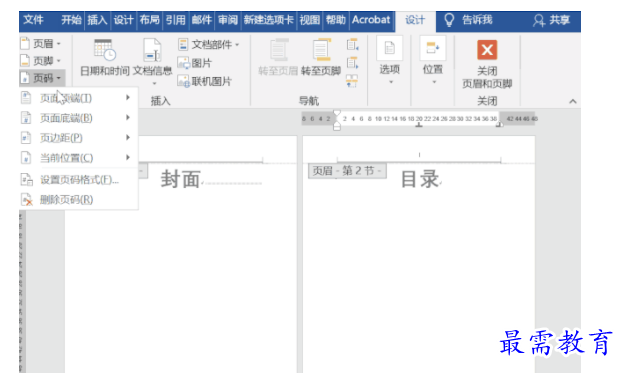
Task: Select 页边距(P) menu item
Action: (x=78, y=137)
